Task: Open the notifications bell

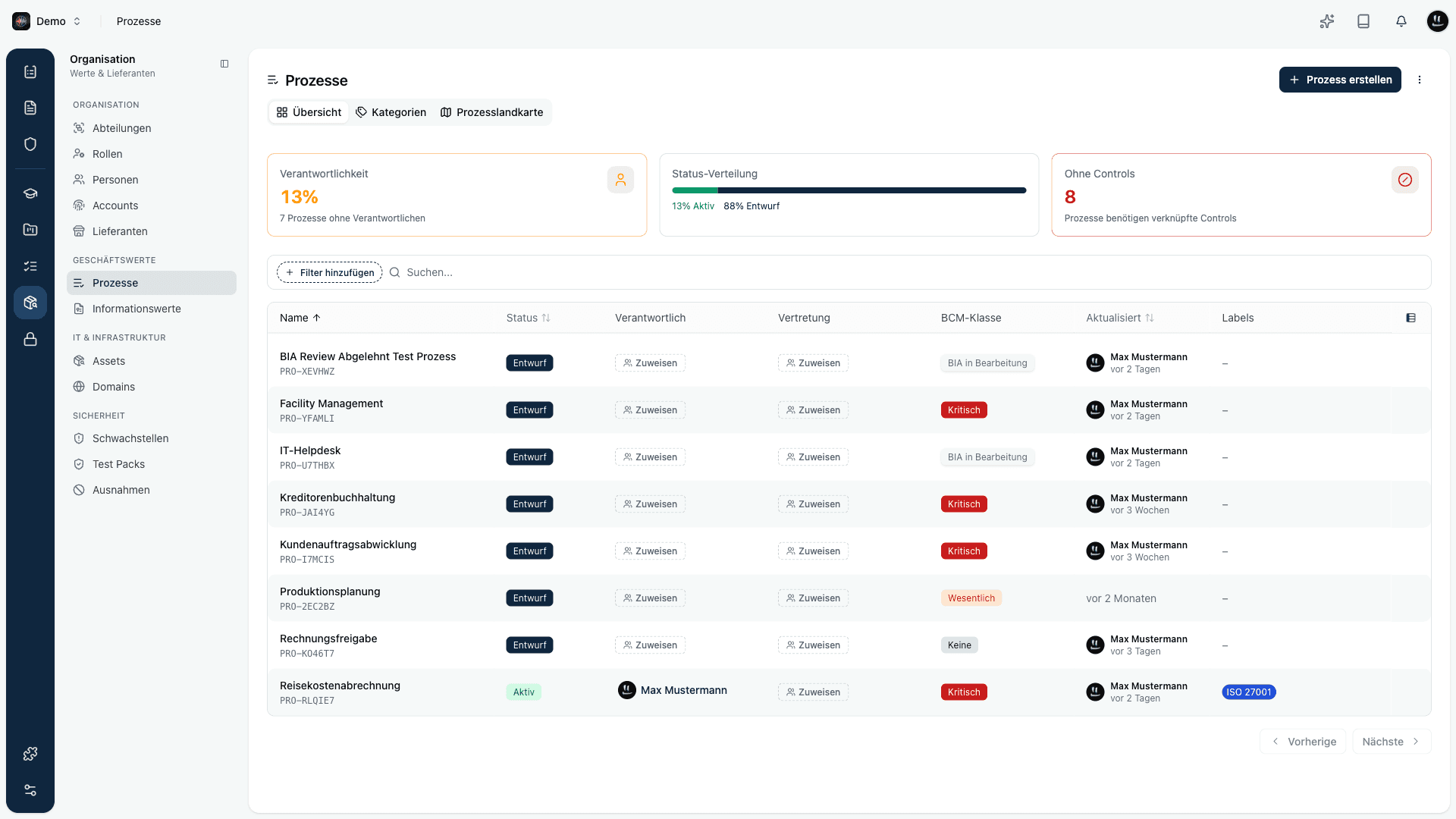Action: tap(1401, 21)
